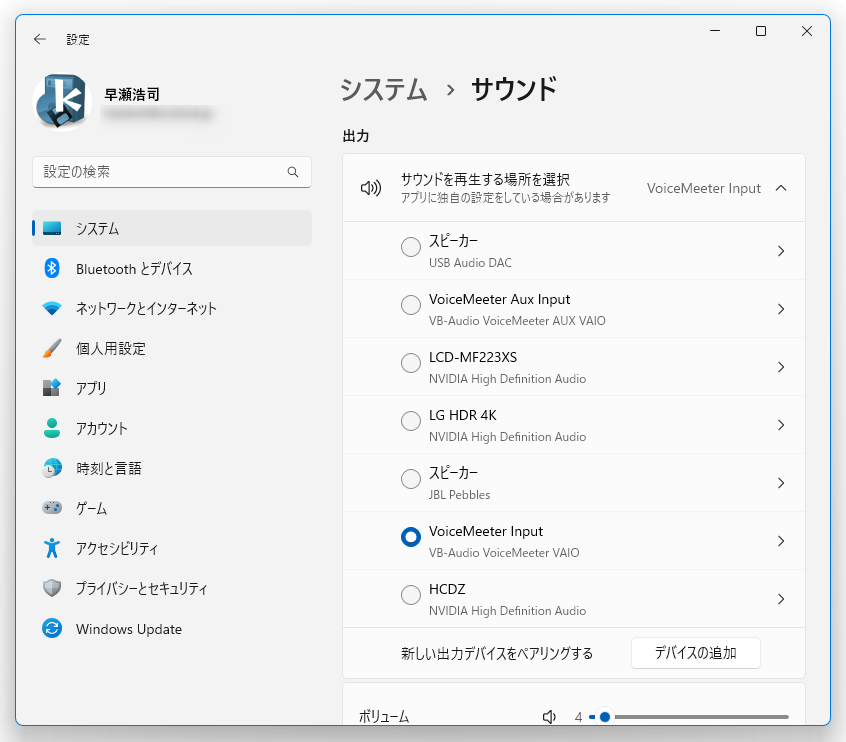Click the volume value 4
The width and height of the screenshot is (846, 742).
tap(578, 717)
